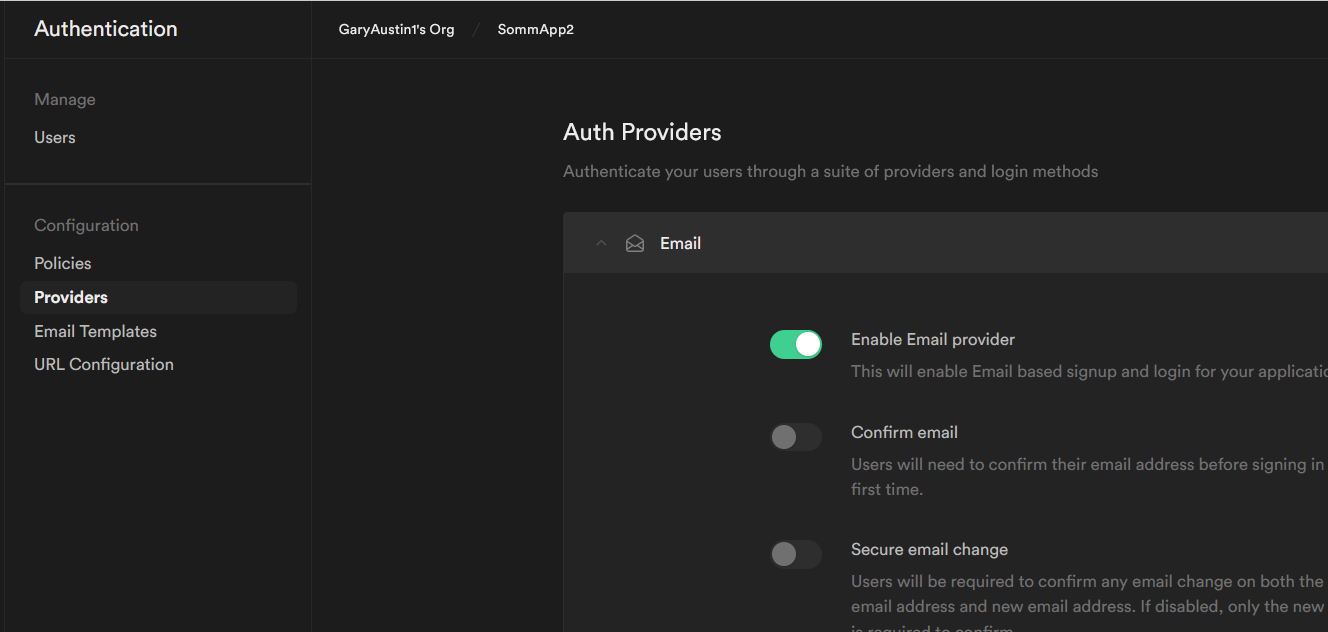Screen dimensions: 1328x632
Task: Enable Secure email change
Action: [795, 554]
